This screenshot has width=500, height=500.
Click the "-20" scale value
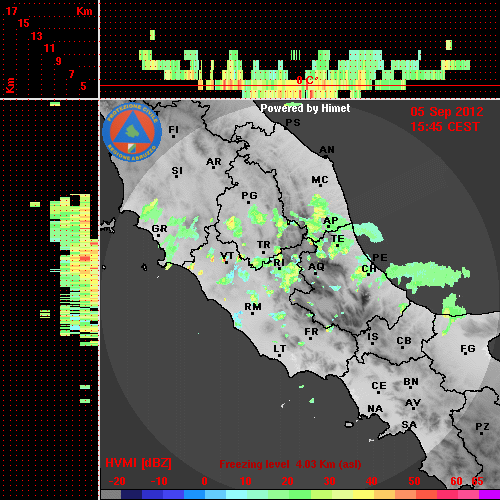point(117,481)
